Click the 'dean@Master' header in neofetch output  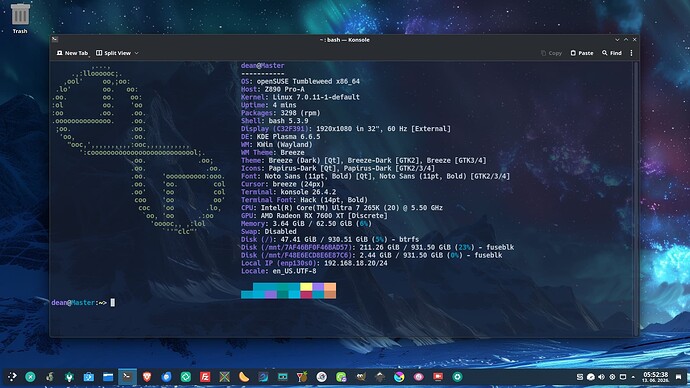click(x=262, y=65)
